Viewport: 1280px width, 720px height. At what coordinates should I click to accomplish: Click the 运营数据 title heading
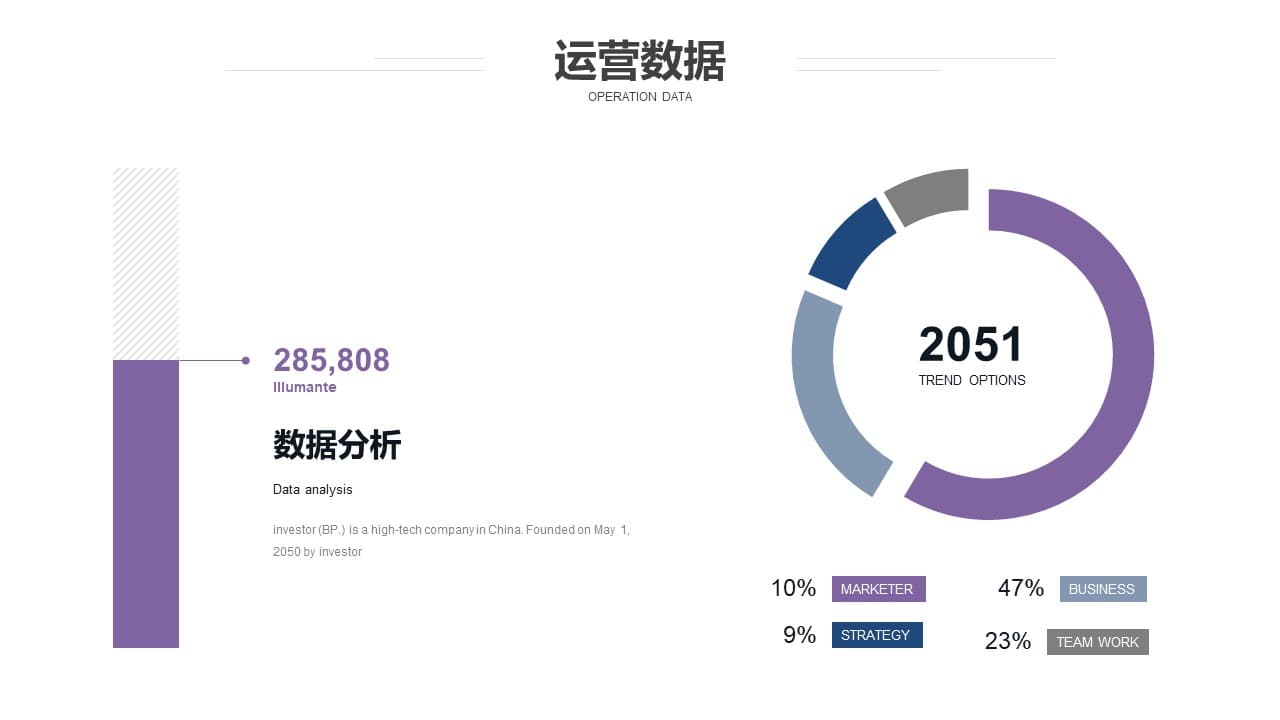tap(640, 61)
